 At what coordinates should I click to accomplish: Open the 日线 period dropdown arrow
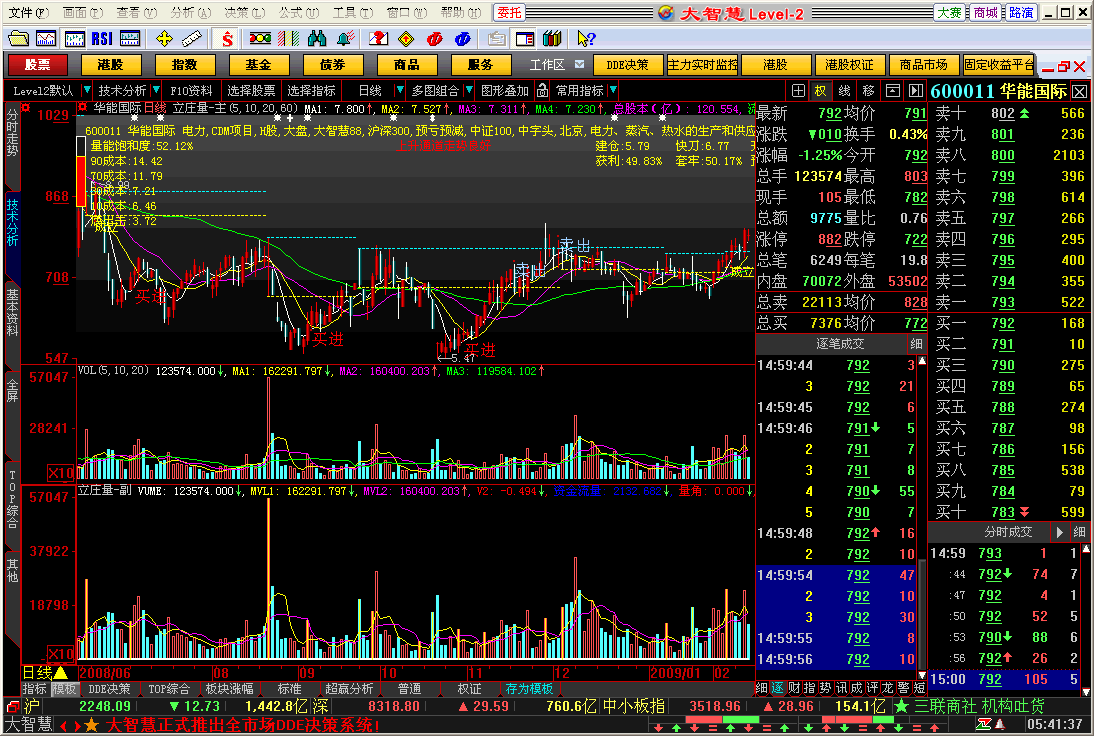point(399,91)
